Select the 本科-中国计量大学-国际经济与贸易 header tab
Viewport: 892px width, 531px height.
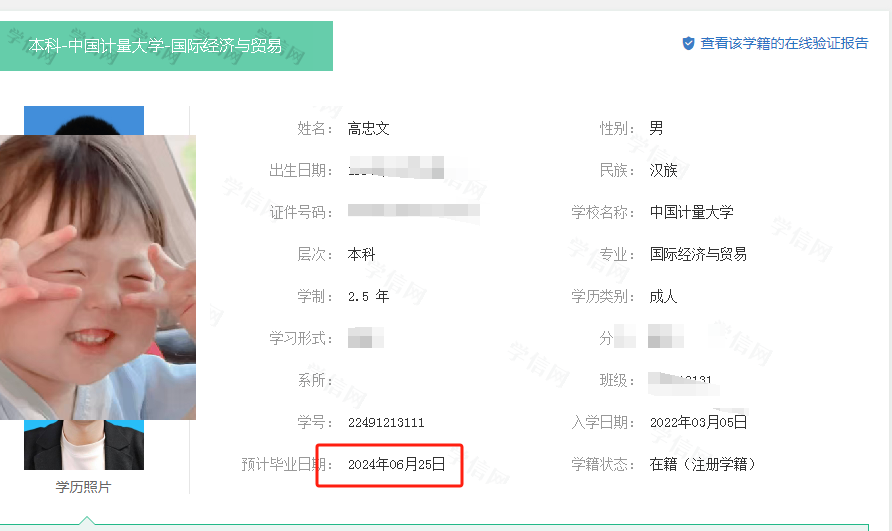click(x=166, y=46)
